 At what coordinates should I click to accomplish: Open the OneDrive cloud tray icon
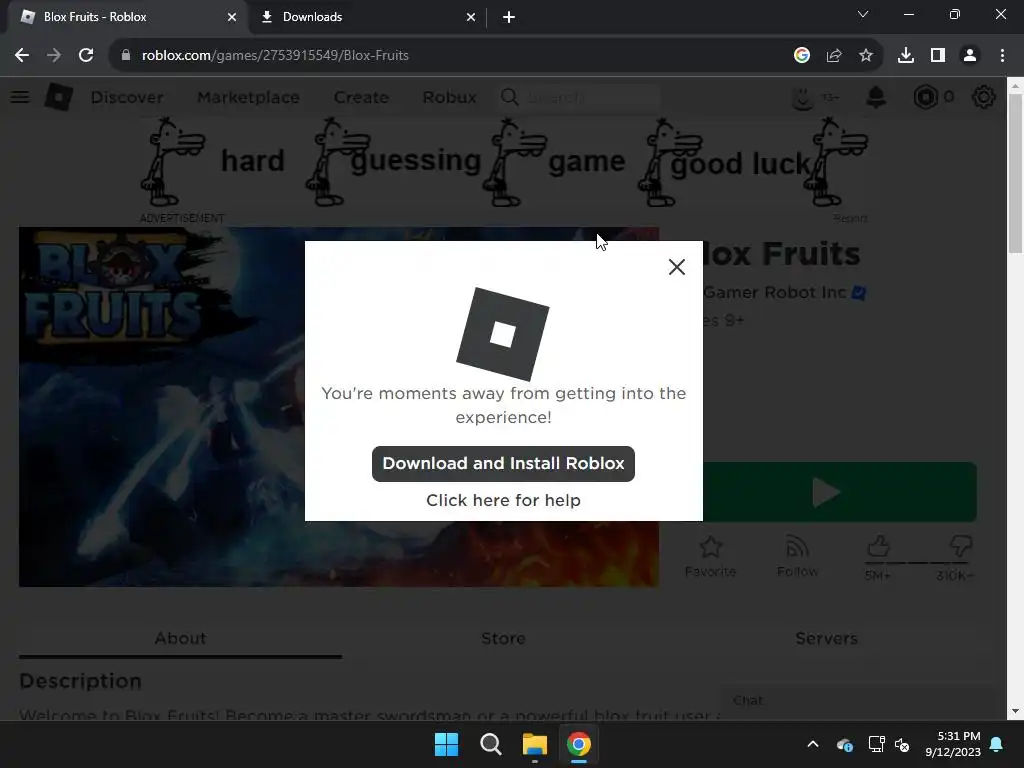click(x=844, y=744)
